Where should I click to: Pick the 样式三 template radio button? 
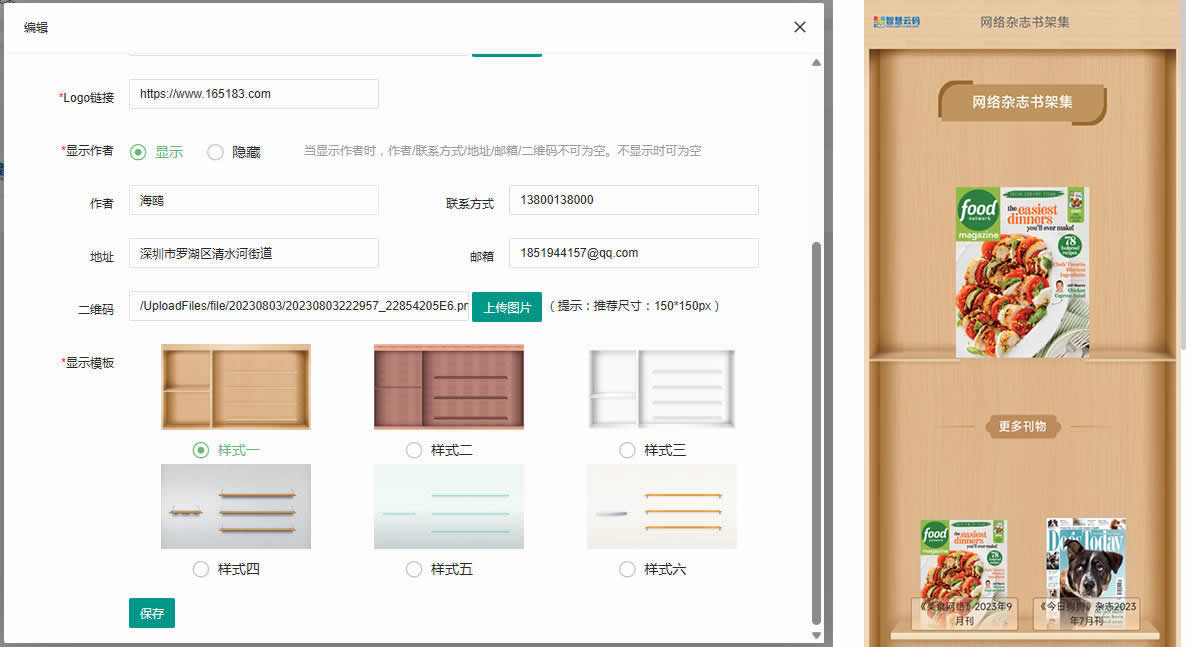click(x=627, y=450)
